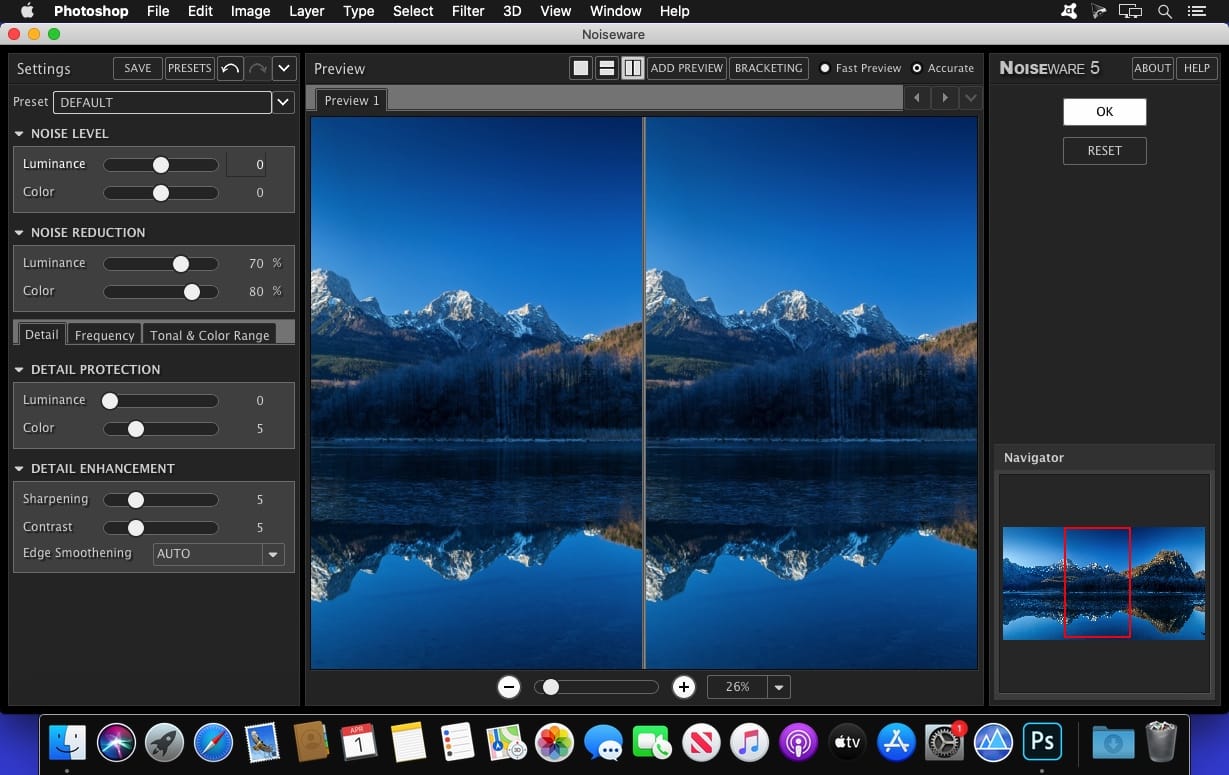Open the zoom percentage dropdown

point(779,687)
